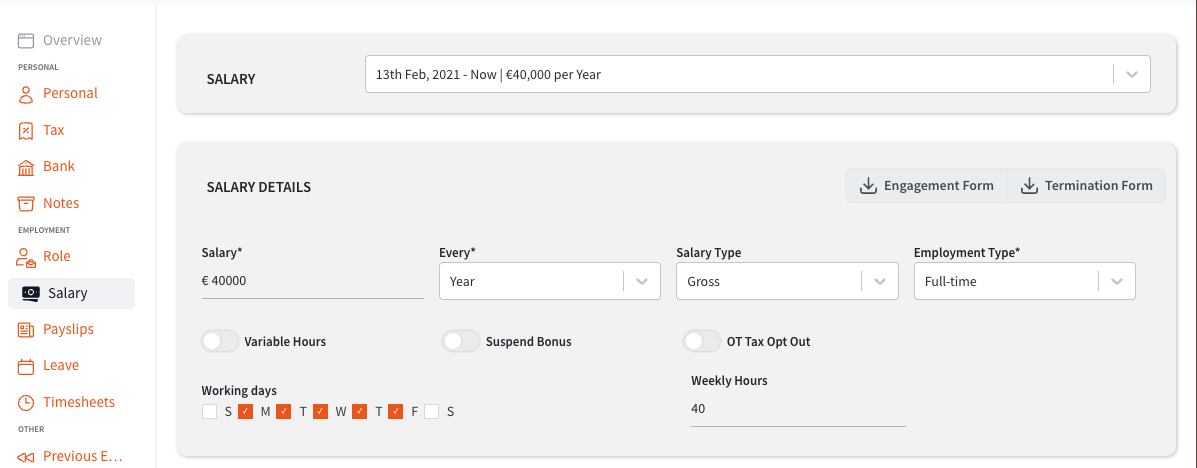Click the Working days label
Viewport: 1197px width, 468px height.
239,391
